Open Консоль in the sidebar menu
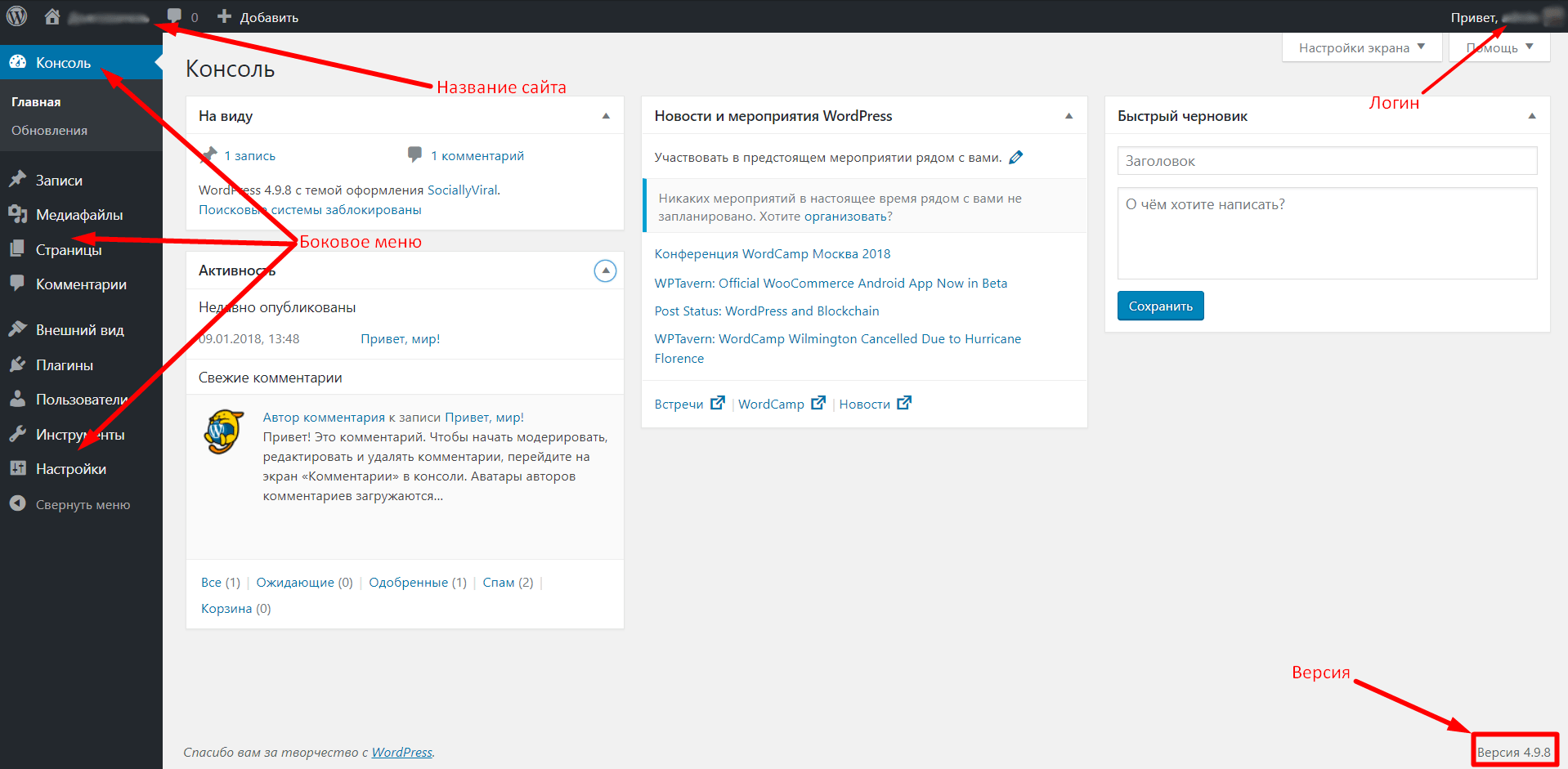This screenshot has width=1568, height=769. click(82, 62)
